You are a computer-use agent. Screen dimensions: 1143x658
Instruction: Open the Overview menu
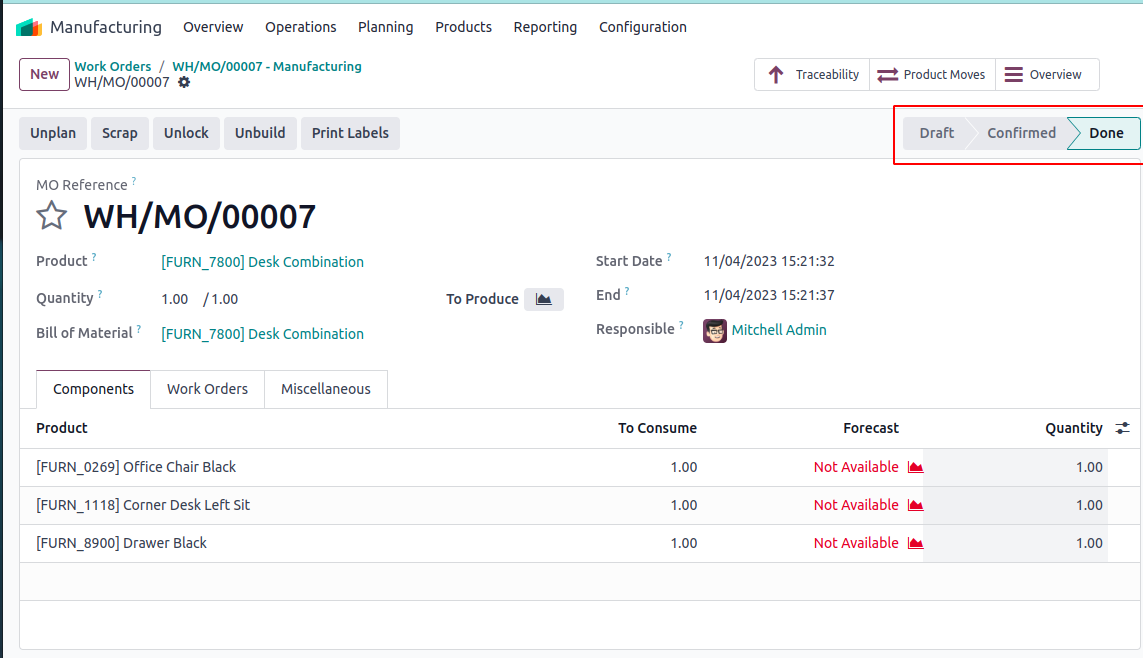tap(213, 27)
